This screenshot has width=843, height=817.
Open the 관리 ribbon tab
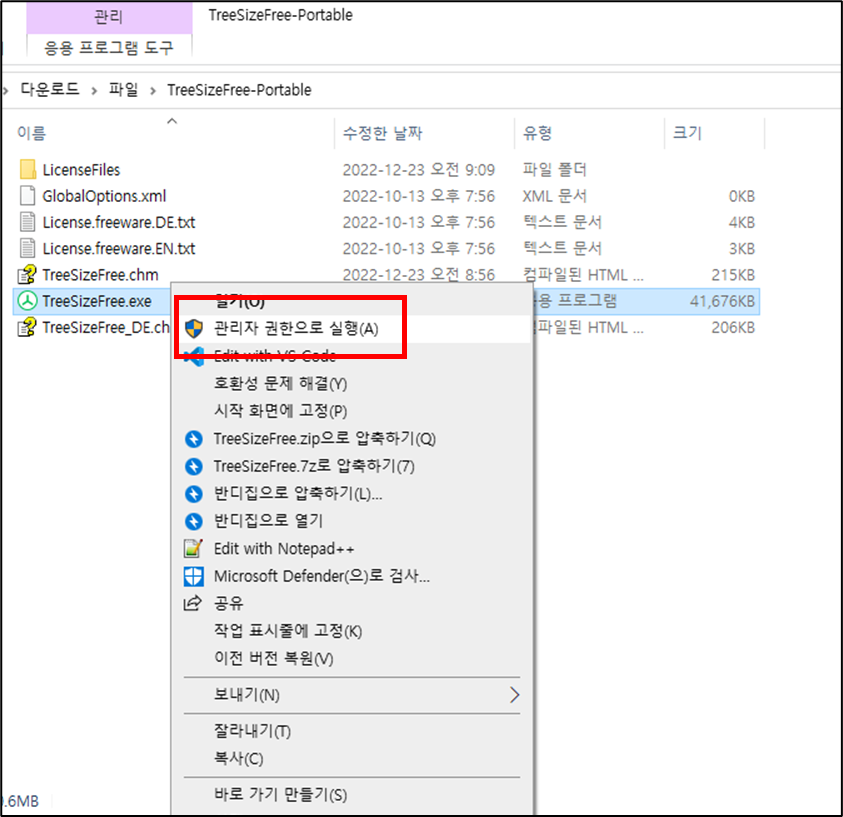click(x=109, y=17)
